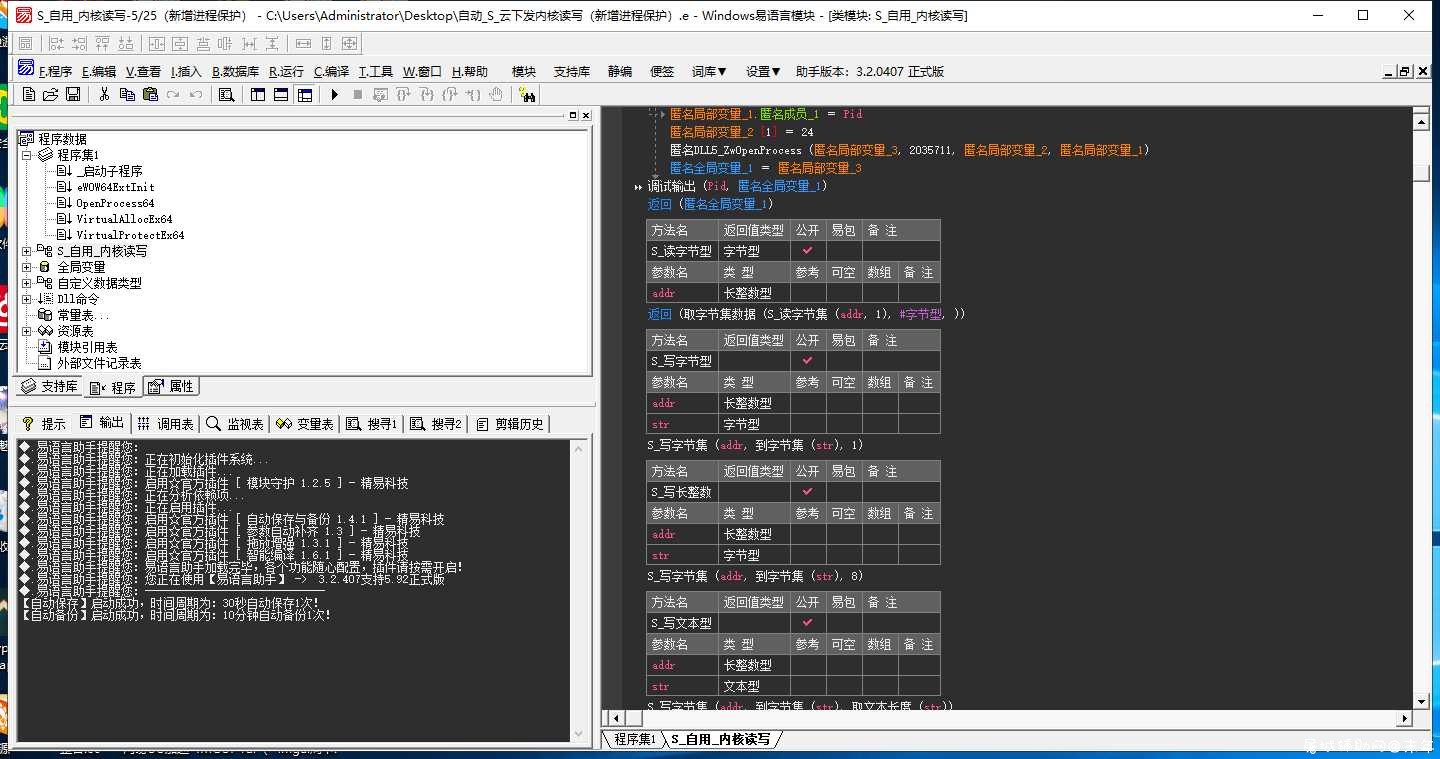Select the _启动子程序 subroutine
The height and width of the screenshot is (759, 1440).
108,171
